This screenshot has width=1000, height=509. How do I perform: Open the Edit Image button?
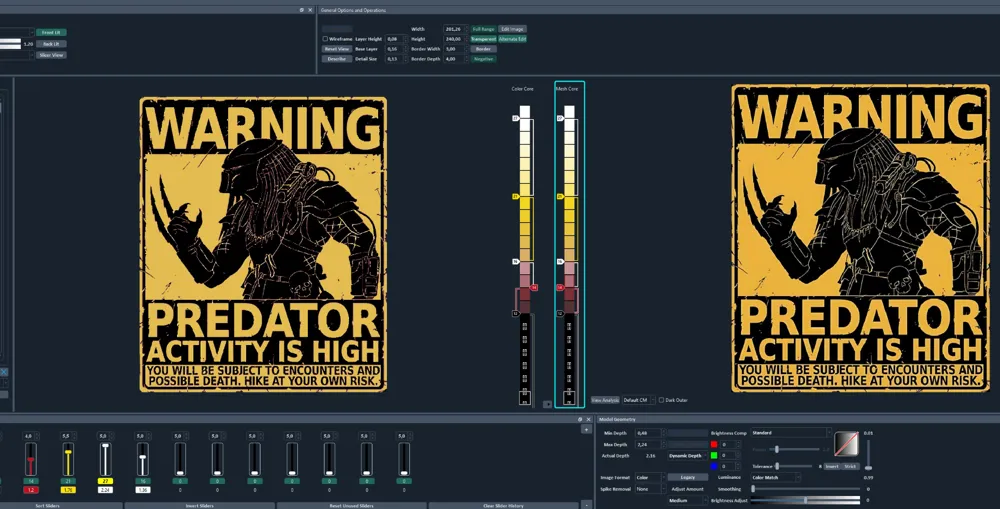(512, 29)
